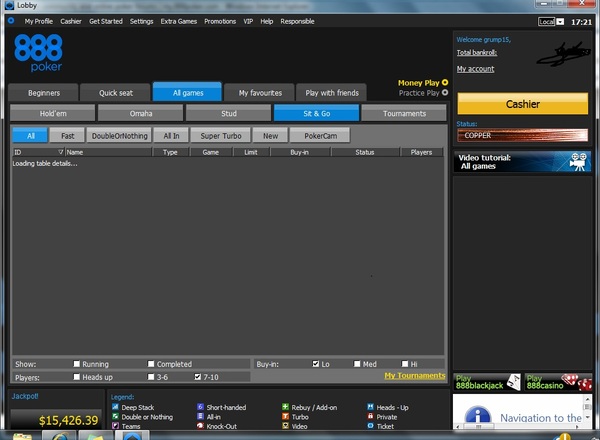Click the Short-handed legend icon
Viewport: 600px width, 440px height.
[x=200, y=407]
